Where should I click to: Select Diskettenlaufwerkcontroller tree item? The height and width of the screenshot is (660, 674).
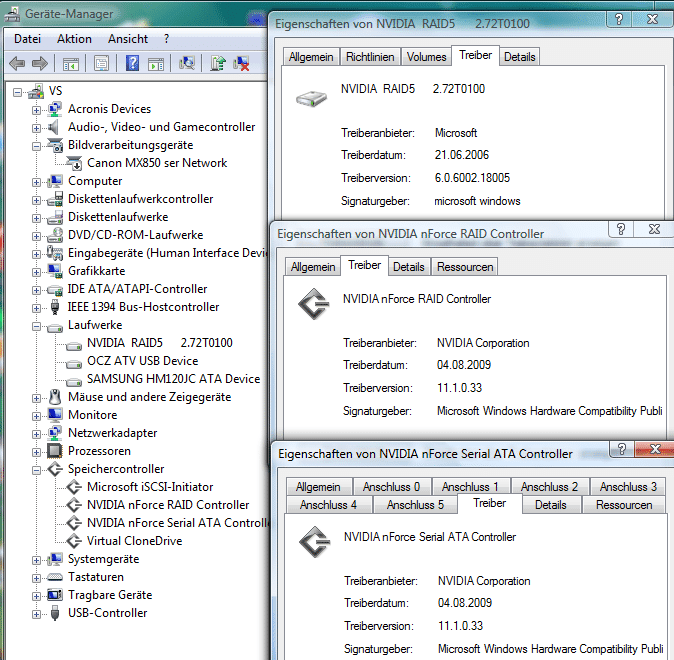click(x=141, y=199)
